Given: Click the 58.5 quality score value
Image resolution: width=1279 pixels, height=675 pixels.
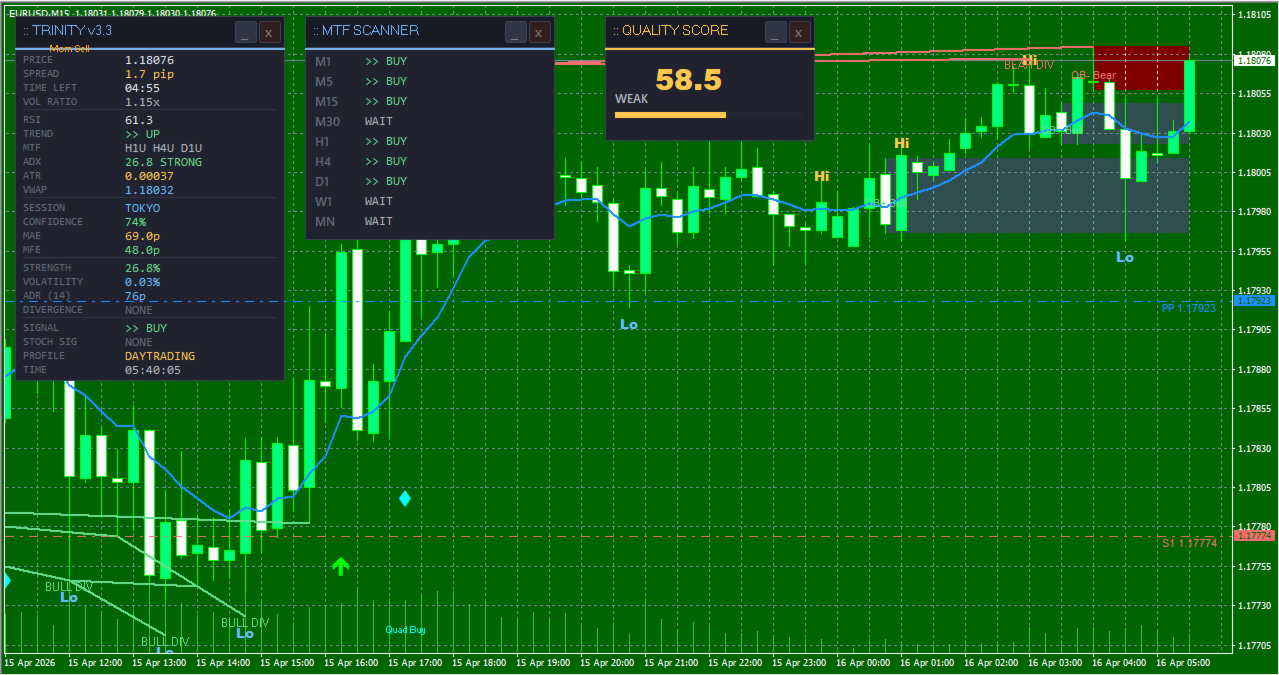Looking at the screenshot, I should (688, 79).
